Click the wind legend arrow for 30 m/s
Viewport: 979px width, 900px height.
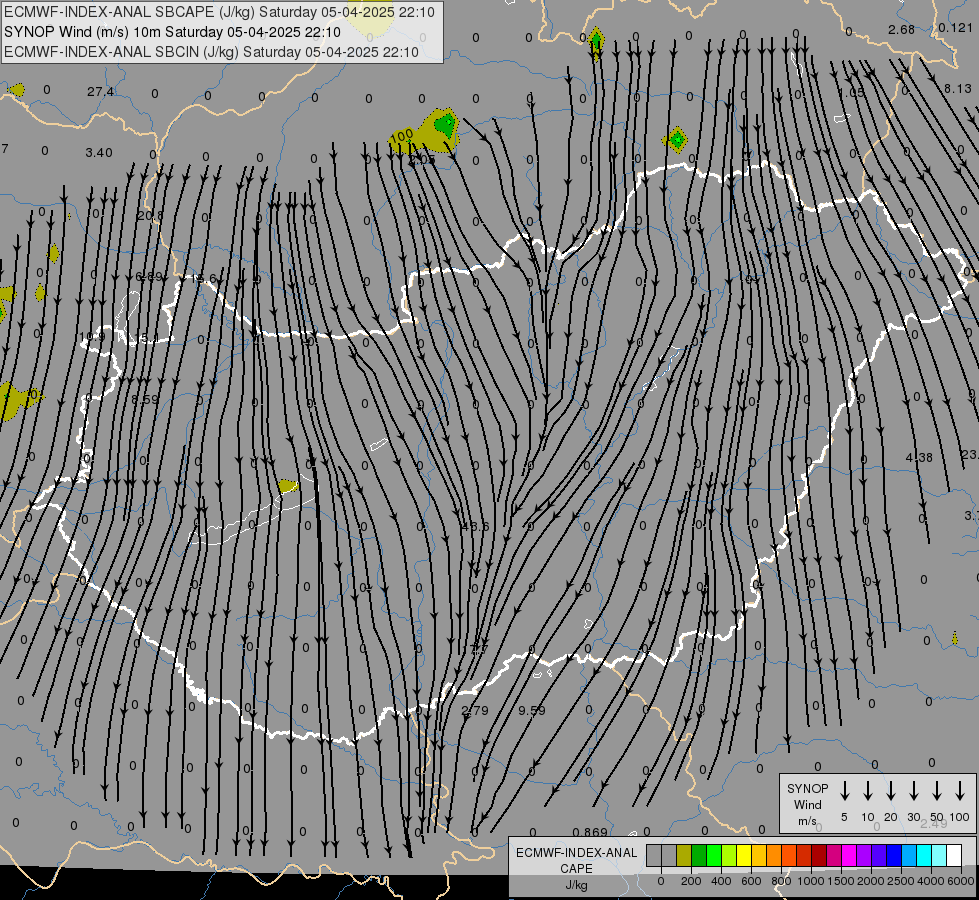click(914, 791)
